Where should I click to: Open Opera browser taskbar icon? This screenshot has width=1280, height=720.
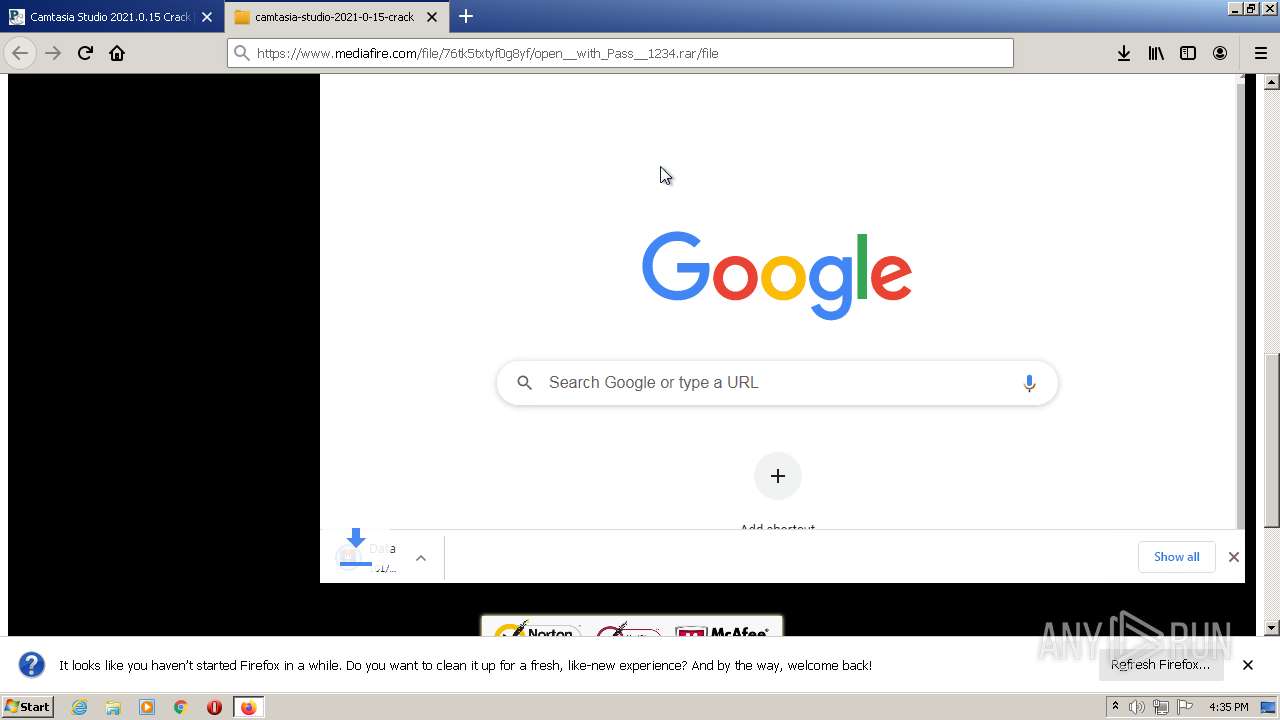click(214, 707)
